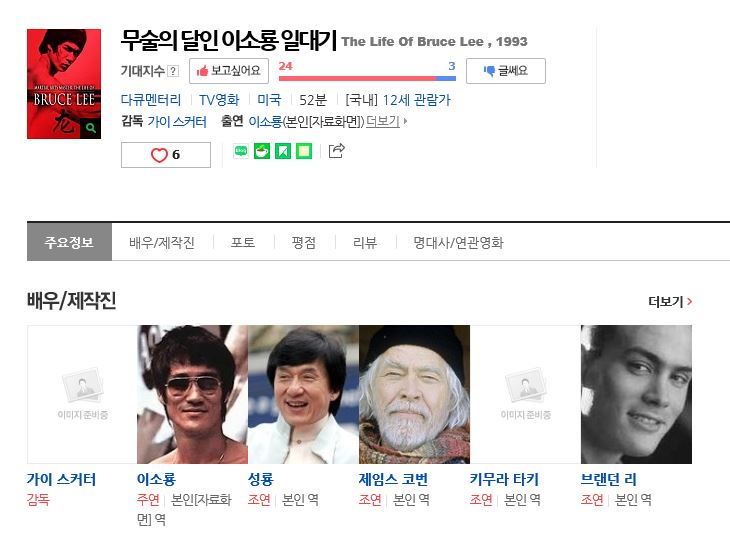Expand the cast list with 더보기 link

pyautogui.click(x=386, y=121)
